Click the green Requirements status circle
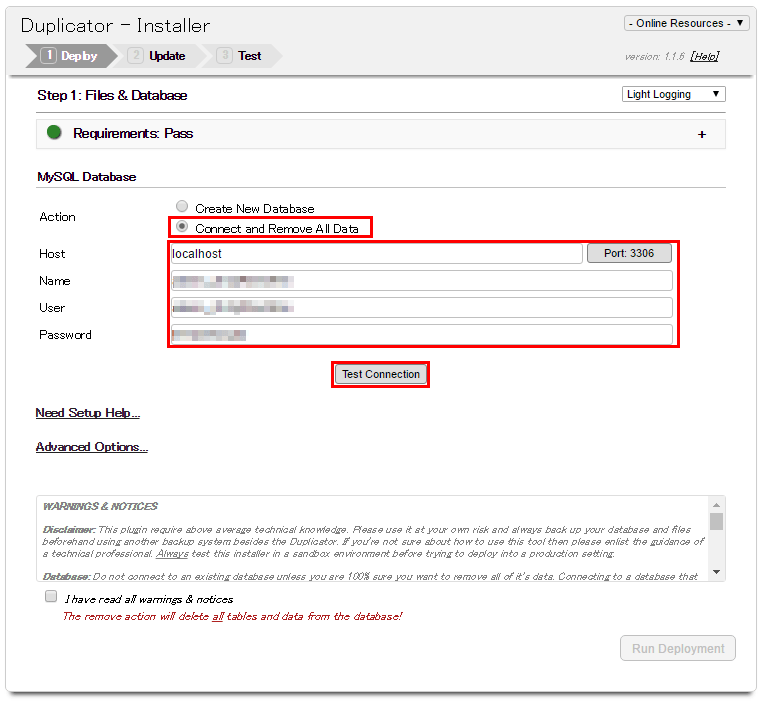The height and width of the screenshot is (702, 764). pyautogui.click(x=54, y=132)
